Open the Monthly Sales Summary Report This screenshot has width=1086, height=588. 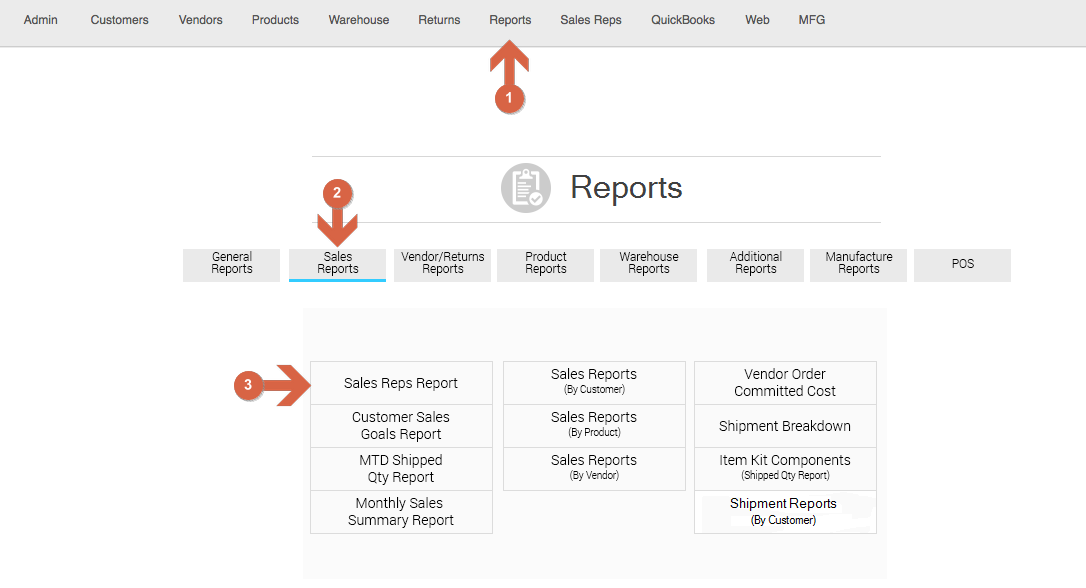(401, 512)
